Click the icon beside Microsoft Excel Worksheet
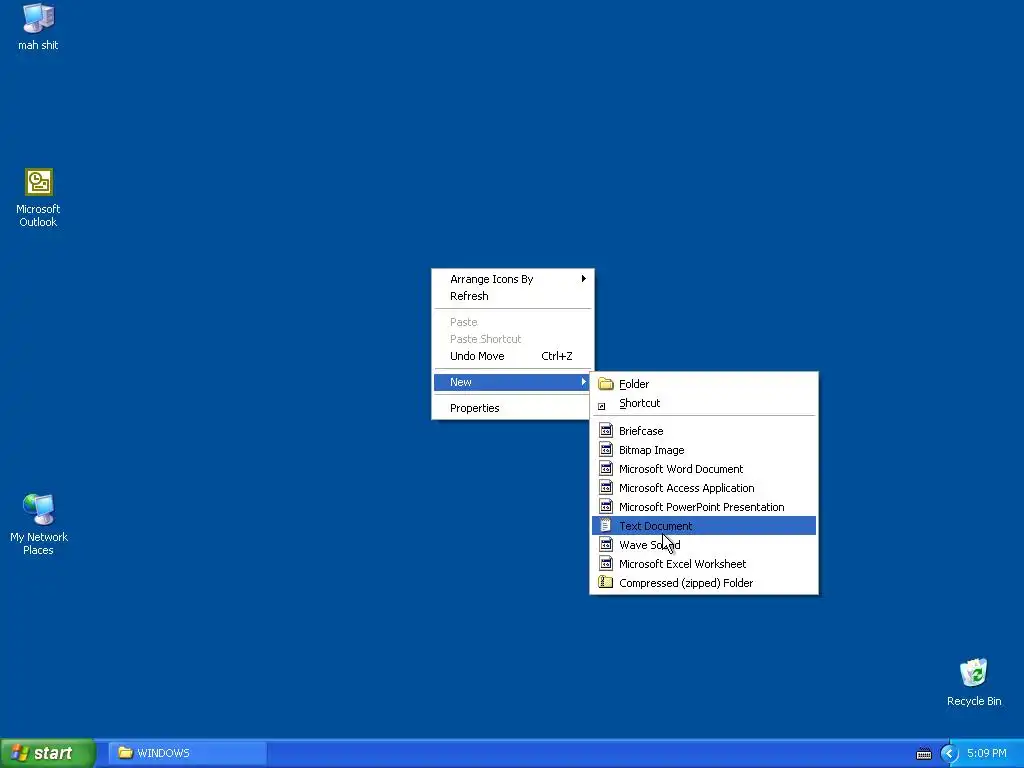Viewport: 1024px width, 768px height. click(606, 564)
